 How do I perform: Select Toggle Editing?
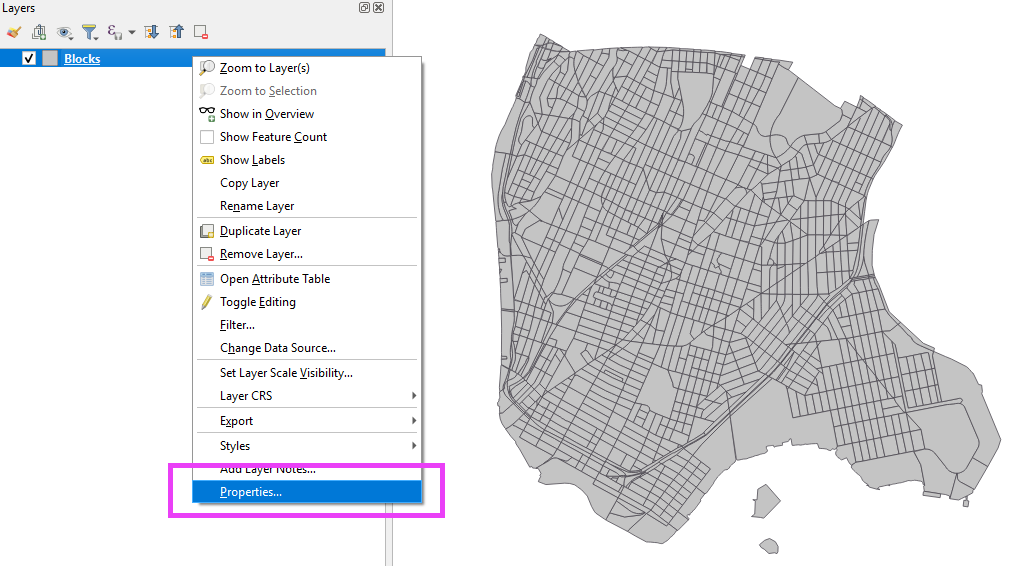coord(306,302)
